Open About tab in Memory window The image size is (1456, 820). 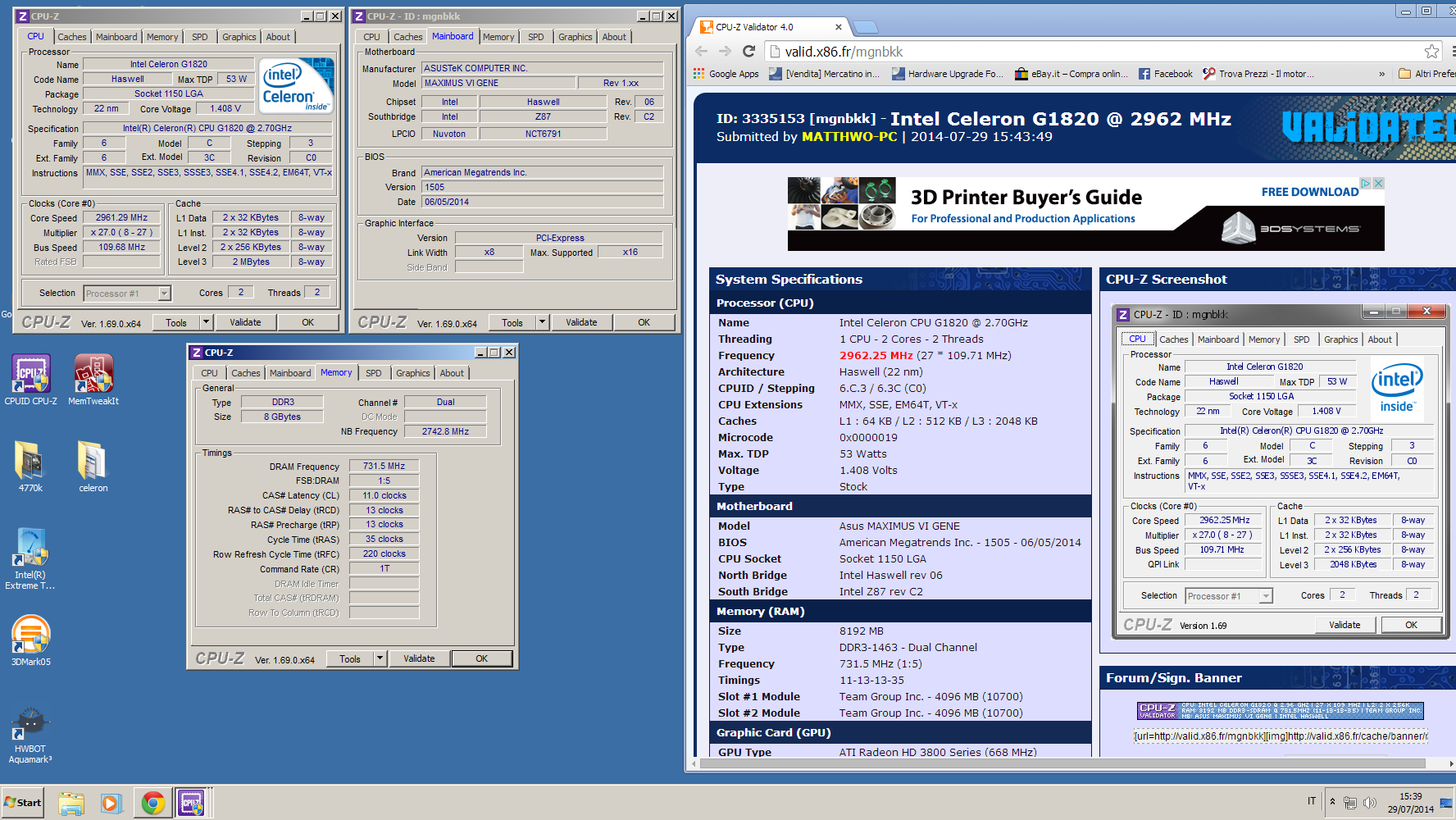click(452, 373)
